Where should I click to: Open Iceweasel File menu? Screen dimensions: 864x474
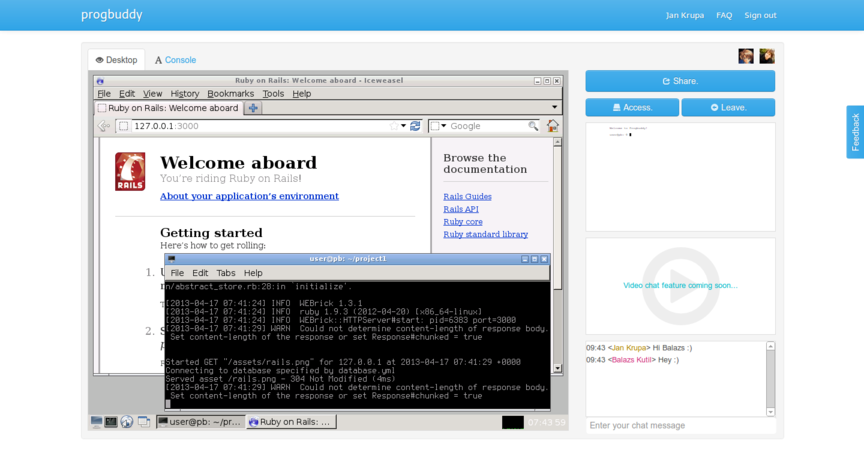tap(104, 94)
